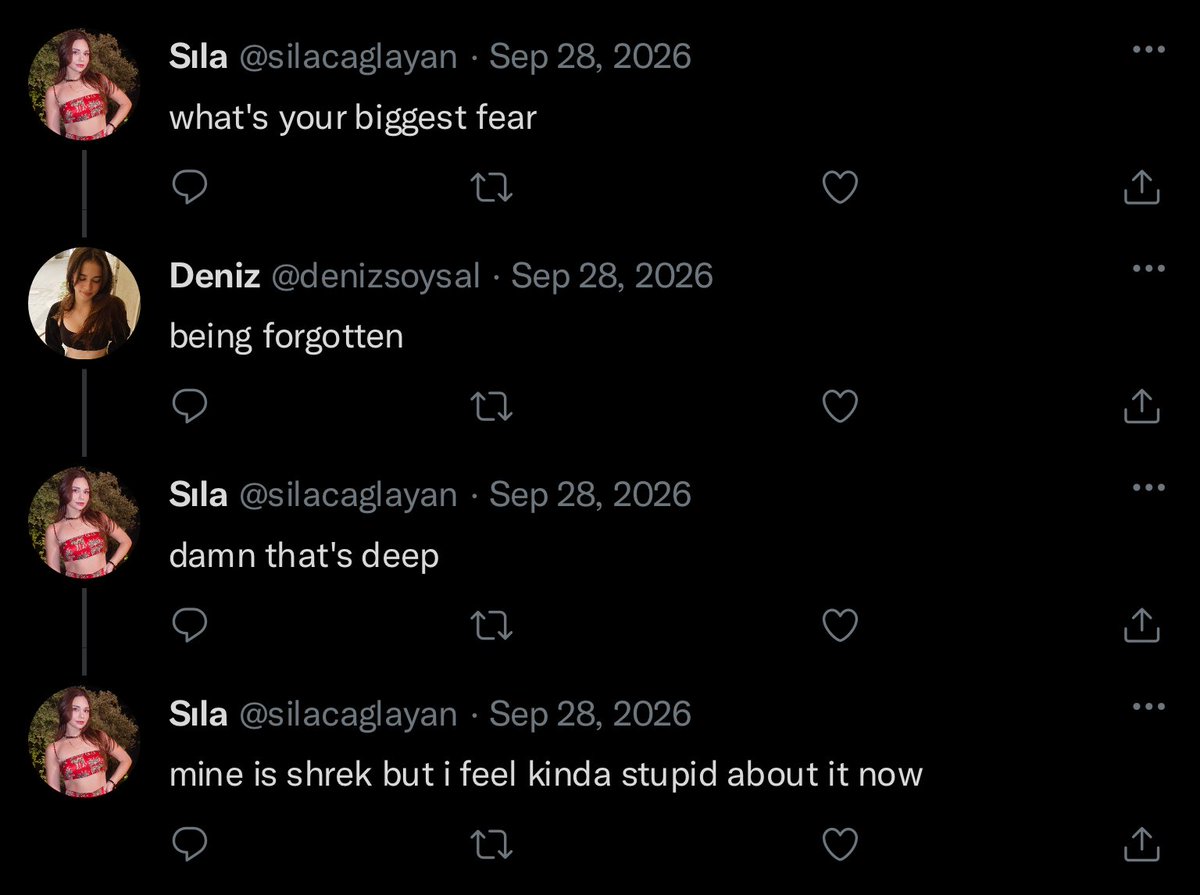Viewport: 1200px width, 895px height.
Task: Like Deniz's 'being forgotten' tweet
Action: (840, 406)
